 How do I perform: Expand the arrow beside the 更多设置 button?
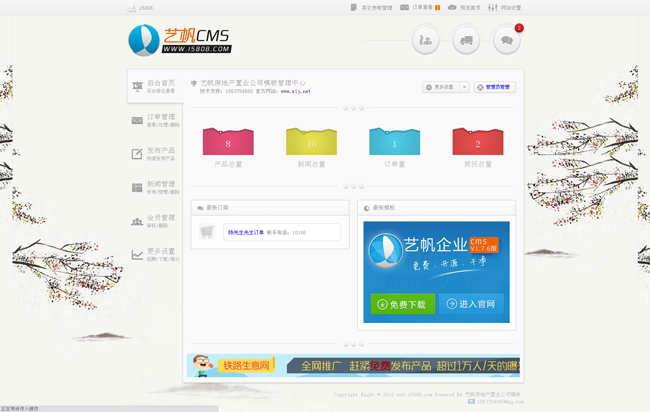click(x=464, y=87)
